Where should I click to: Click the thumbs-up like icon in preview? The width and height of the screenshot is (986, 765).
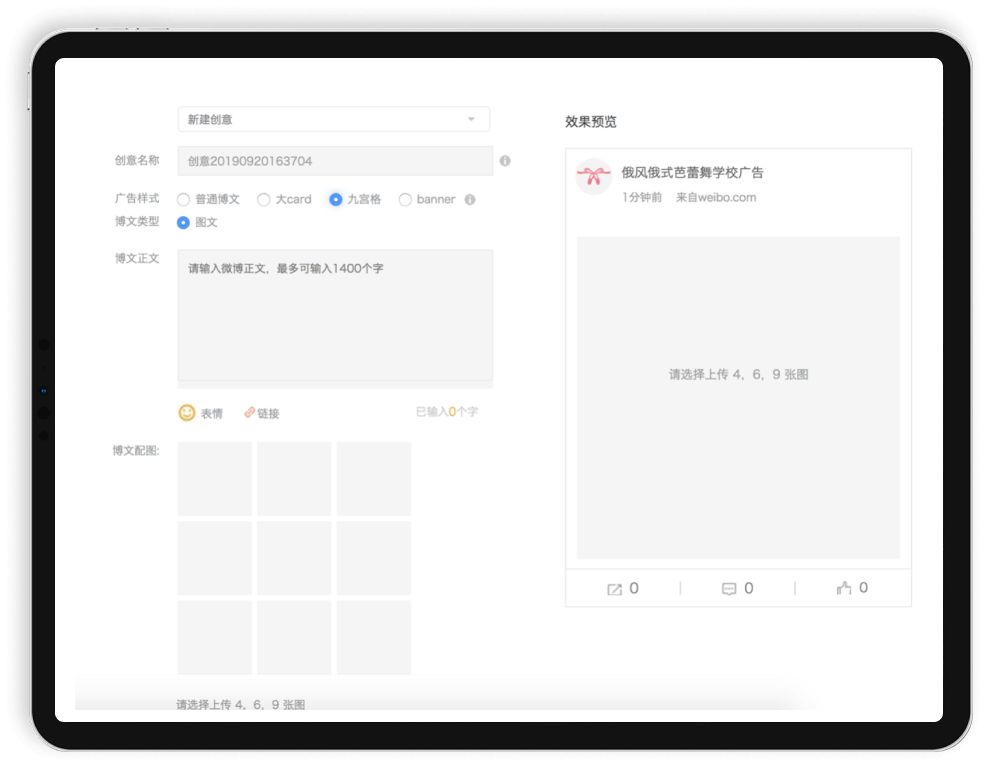pyautogui.click(x=843, y=589)
